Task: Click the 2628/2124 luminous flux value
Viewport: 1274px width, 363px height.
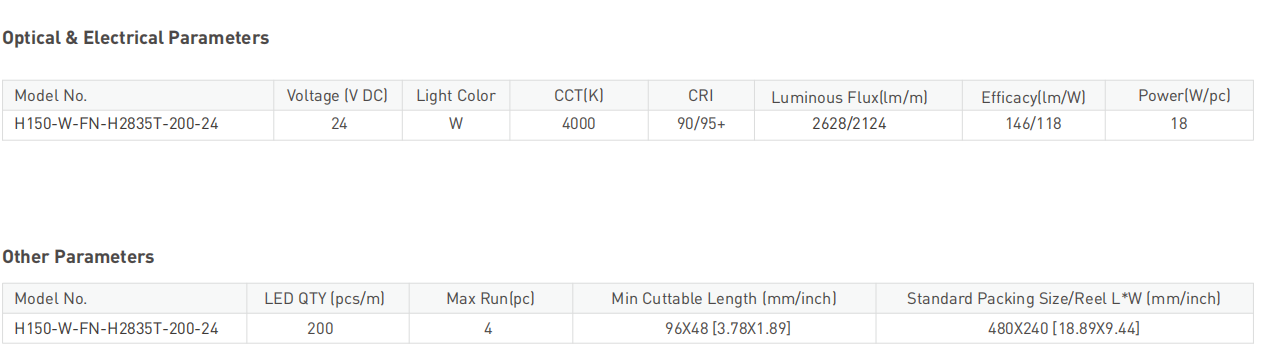Action: 849,124
